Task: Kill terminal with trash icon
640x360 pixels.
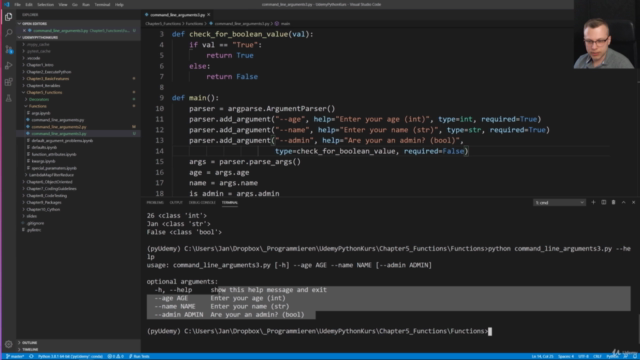Action: click(613, 202)
